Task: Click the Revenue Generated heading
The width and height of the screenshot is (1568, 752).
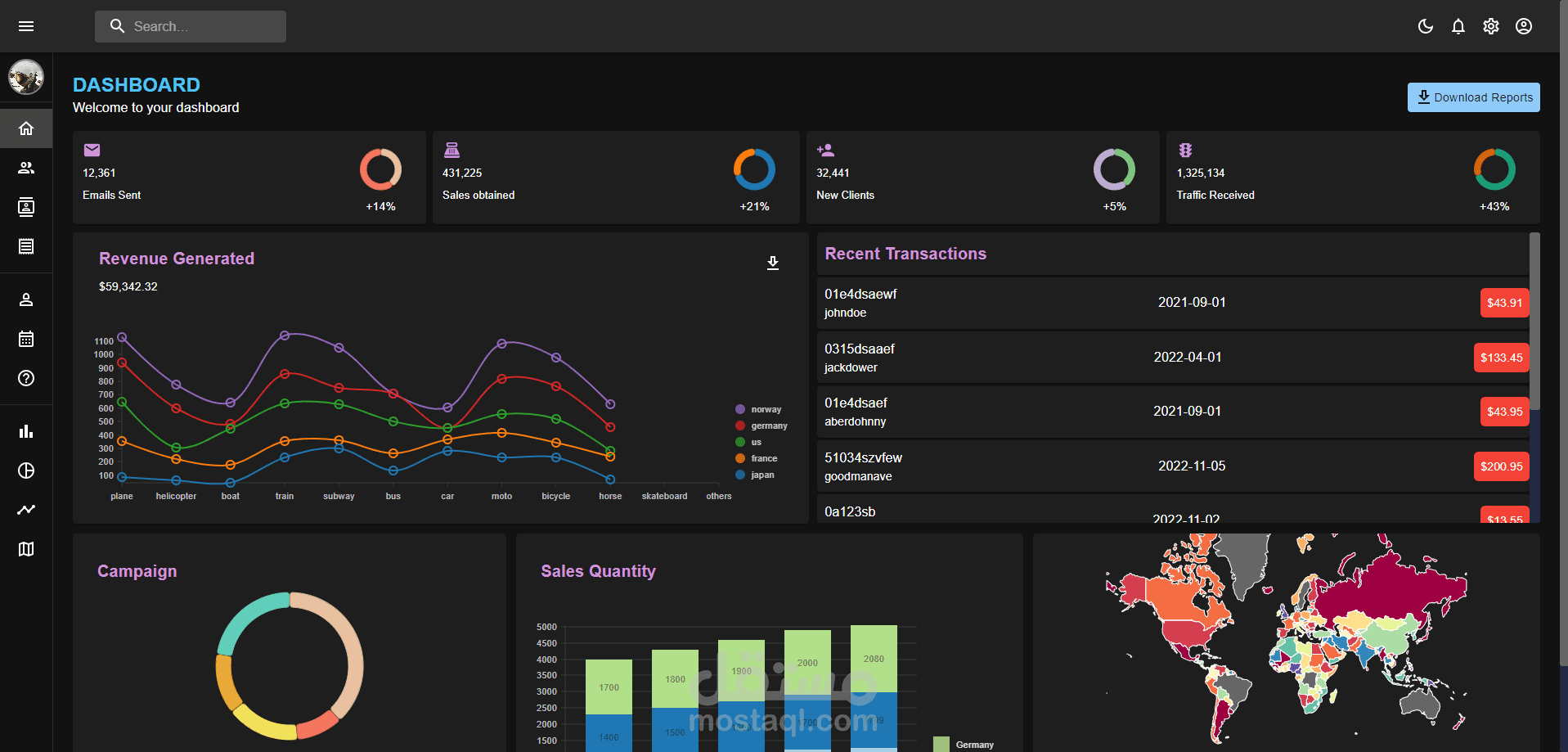Action: pyautogui.click(x=177, y=259)
